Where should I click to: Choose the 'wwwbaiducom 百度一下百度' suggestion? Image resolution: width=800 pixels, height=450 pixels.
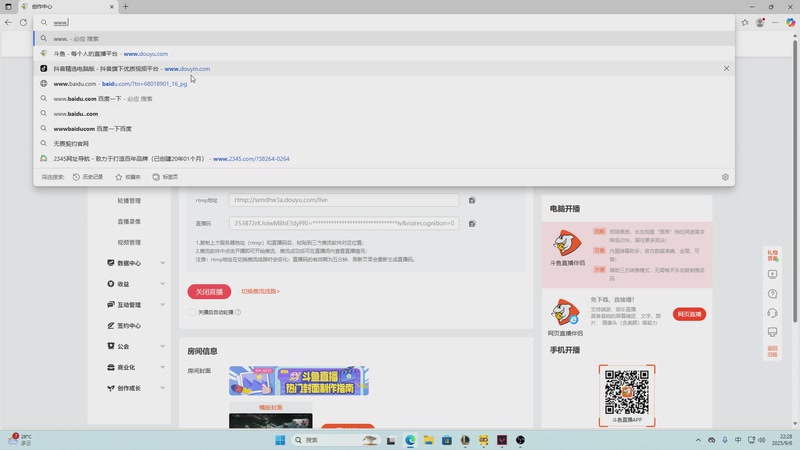coord(384,129)
